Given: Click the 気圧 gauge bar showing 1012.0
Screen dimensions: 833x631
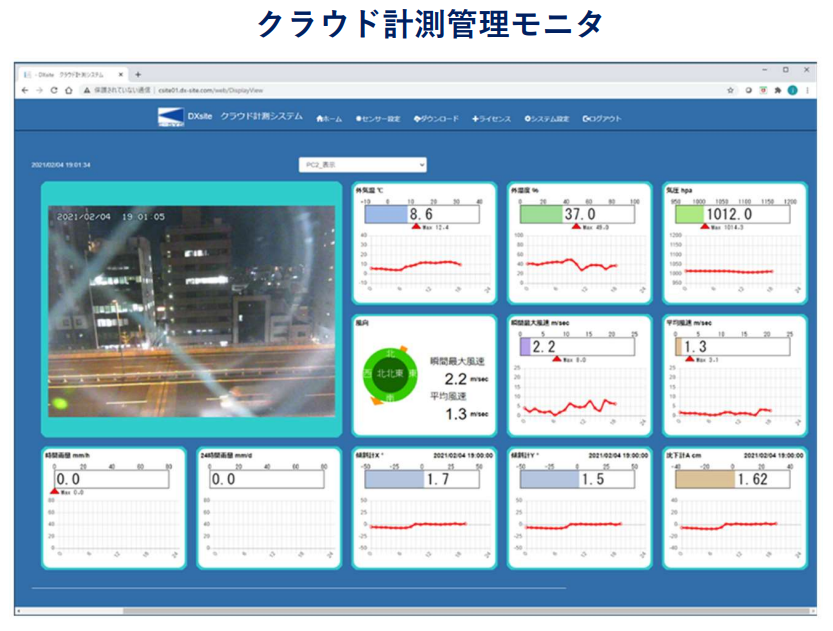Looking at the screenshot, I should coord(733,214).
